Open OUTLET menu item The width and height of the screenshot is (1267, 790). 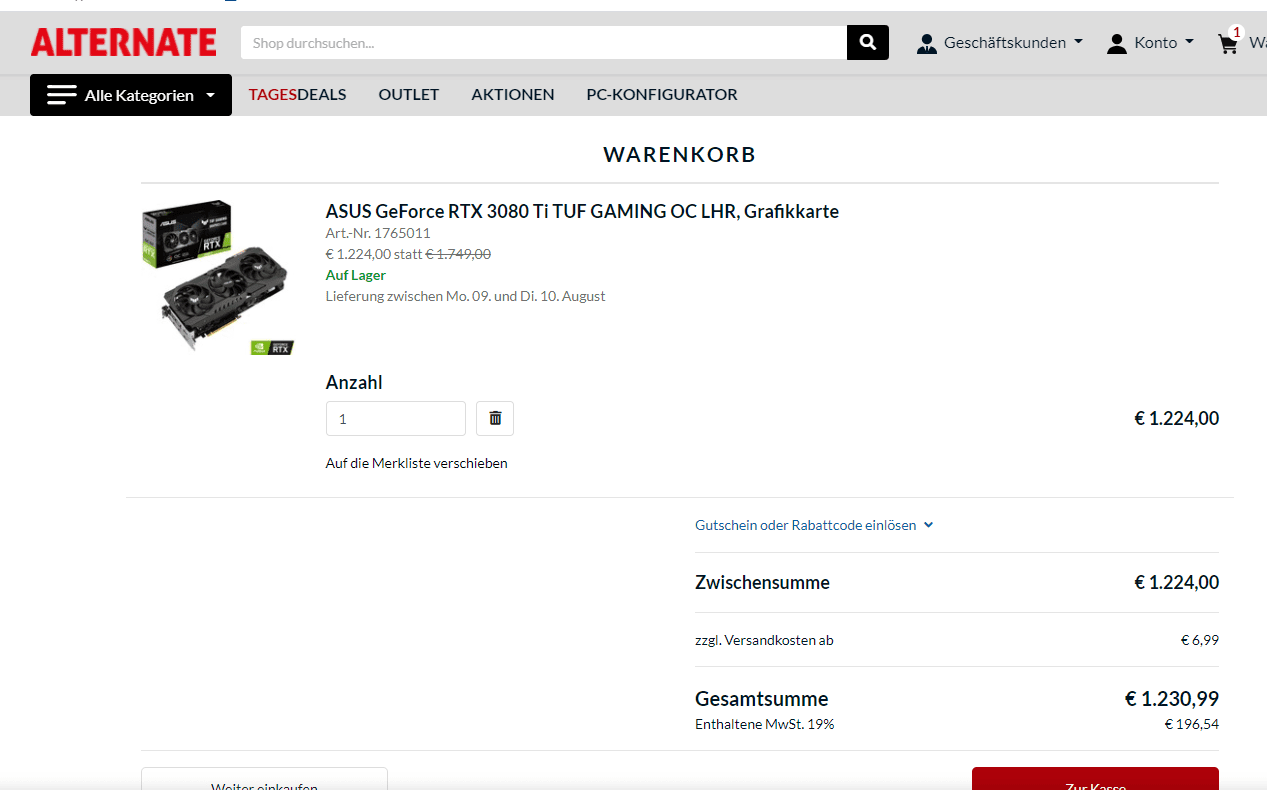coord(408,95)
